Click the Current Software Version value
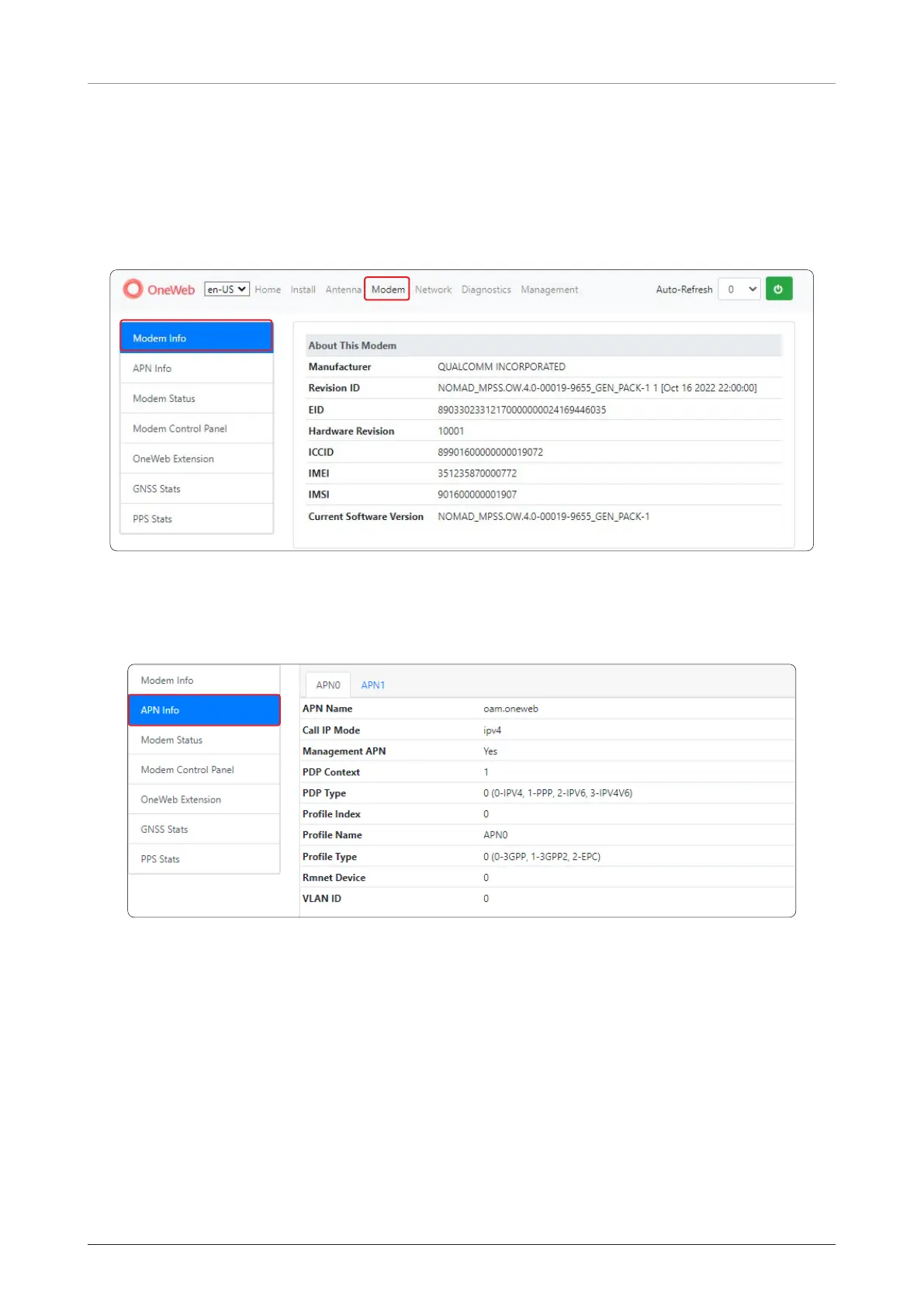 pos(544,516)
